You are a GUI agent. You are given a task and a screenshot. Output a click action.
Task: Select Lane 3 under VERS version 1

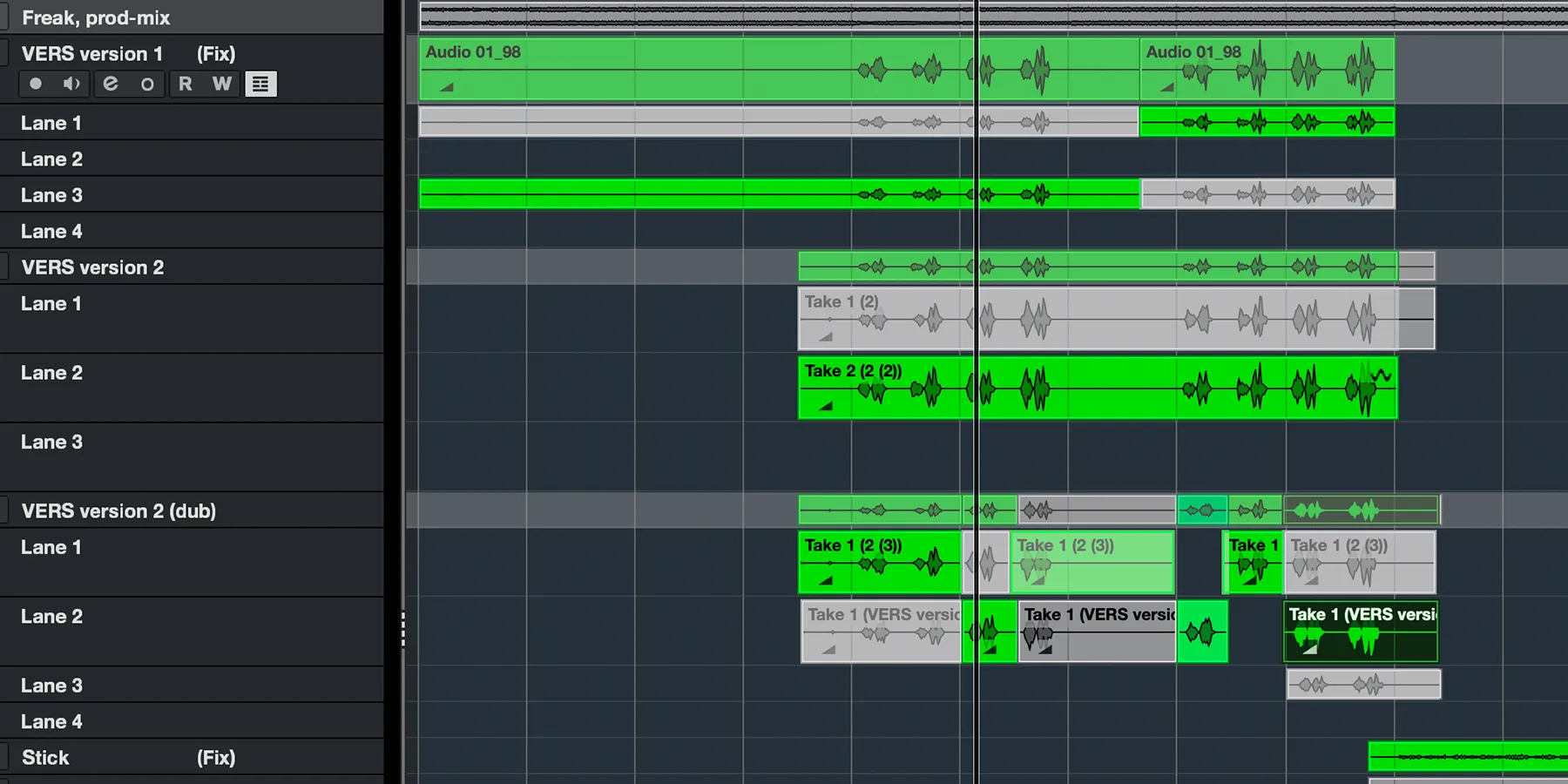(51, 196)
